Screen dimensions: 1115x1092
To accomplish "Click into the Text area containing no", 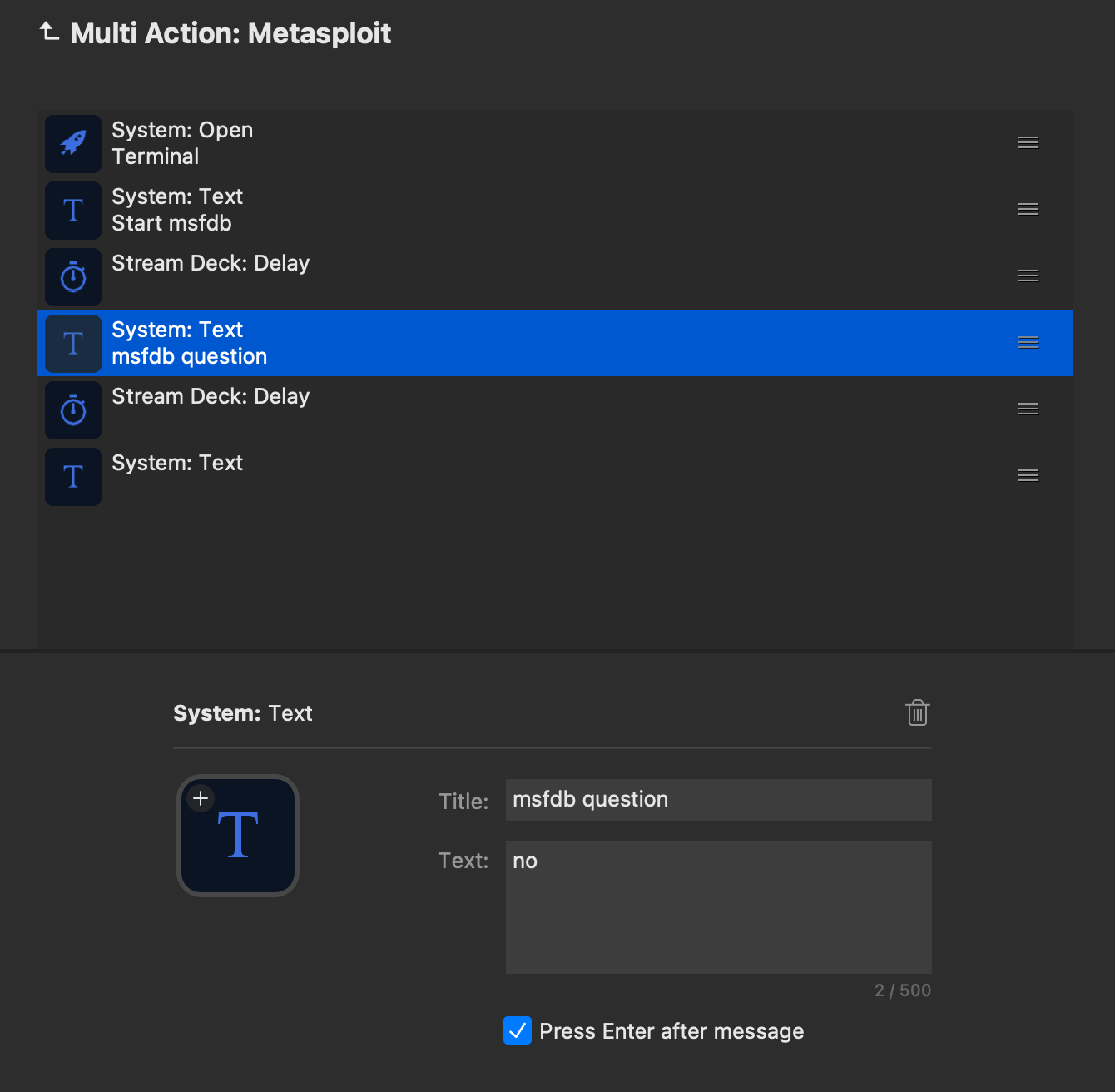I will 717,906.
